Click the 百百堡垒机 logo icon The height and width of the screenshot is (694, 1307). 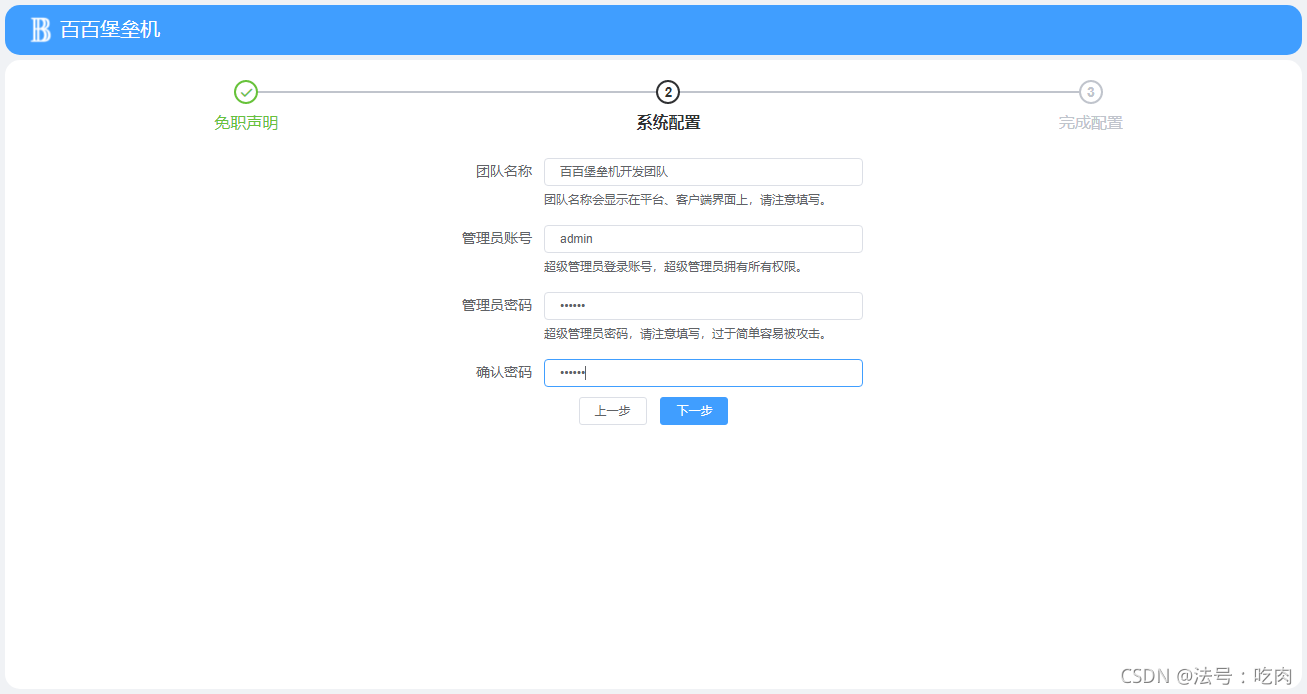coord(40,30)
